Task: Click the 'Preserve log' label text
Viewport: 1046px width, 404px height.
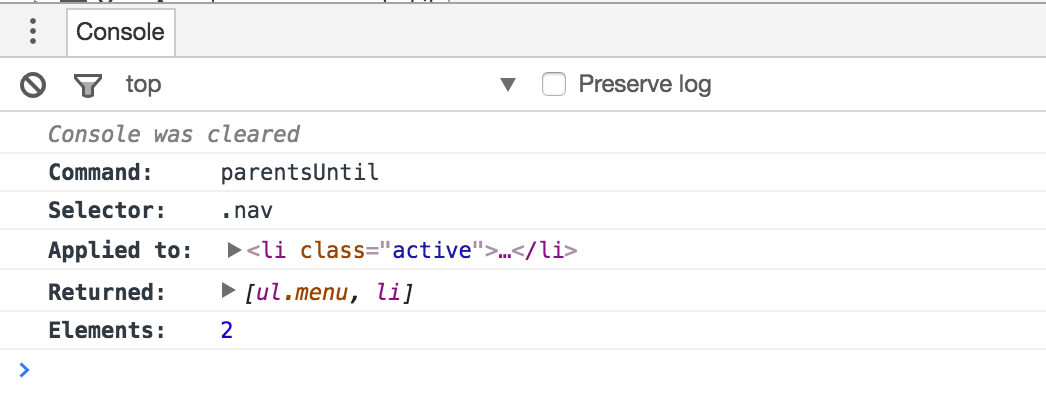Action: pos(645,85)
